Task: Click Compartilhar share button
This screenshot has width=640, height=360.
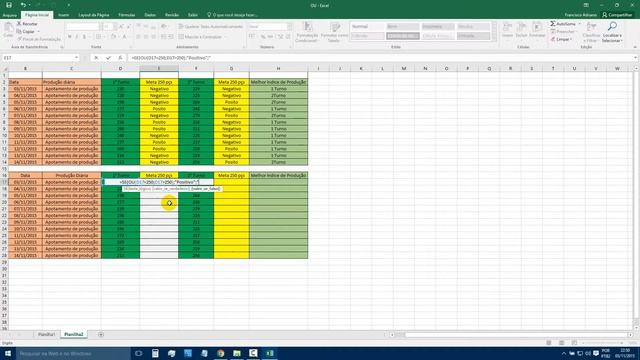Action: [617, 15]
